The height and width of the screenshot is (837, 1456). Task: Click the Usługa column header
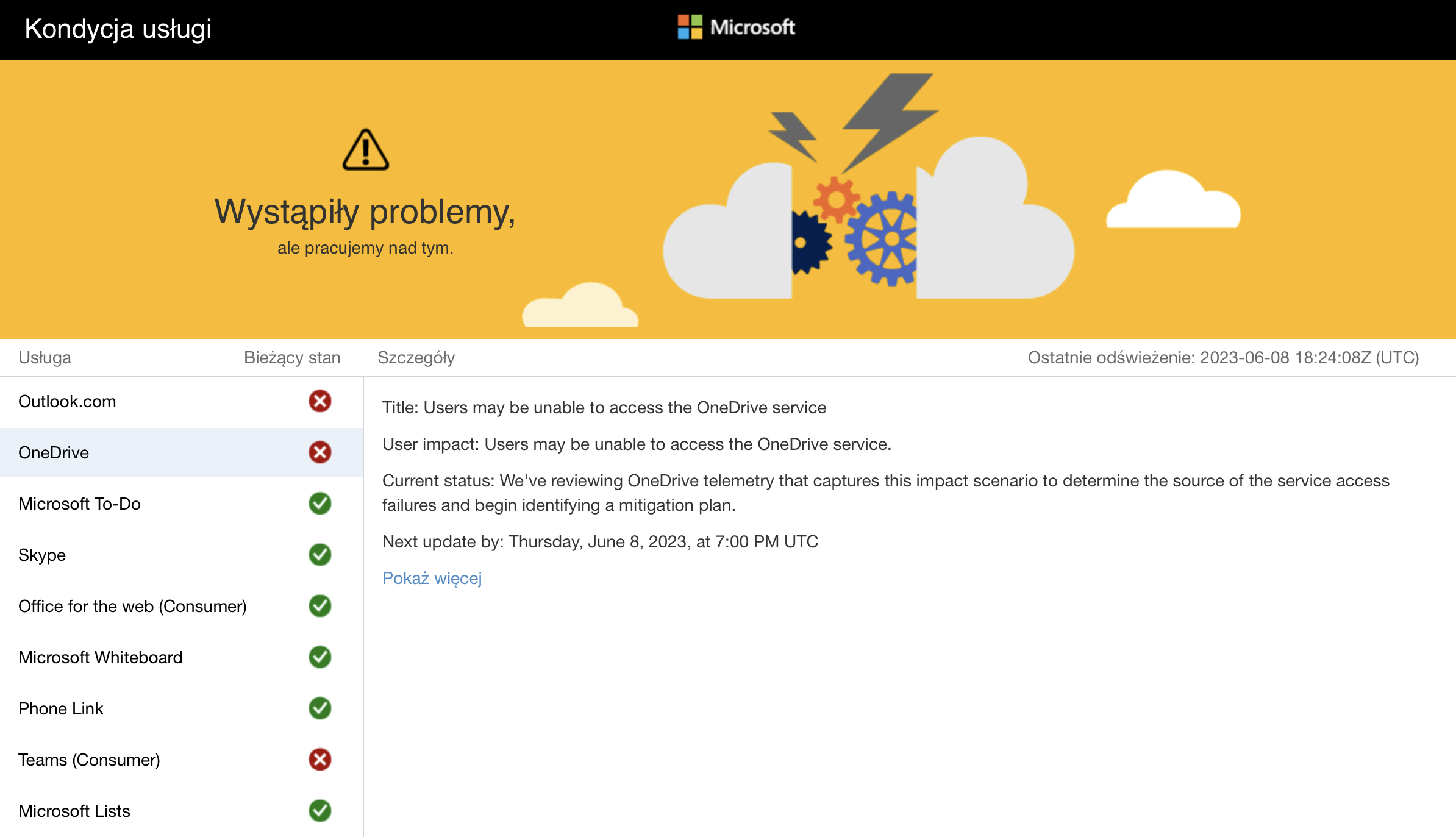pyautogui.click(x=45, y=358)
